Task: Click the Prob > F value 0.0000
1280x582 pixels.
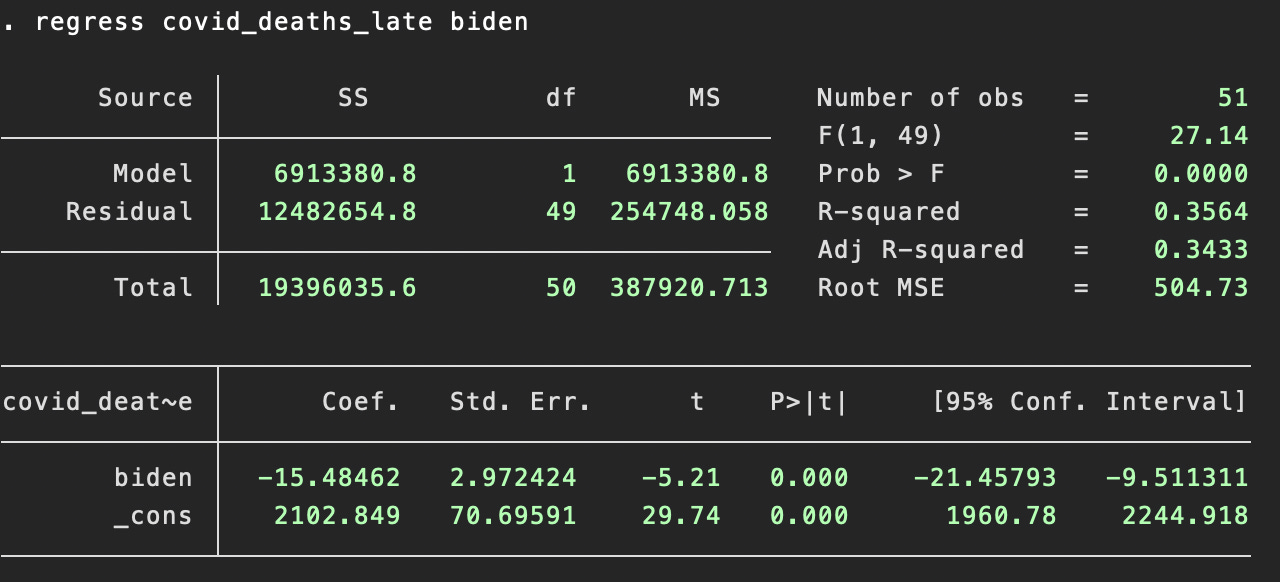Action: tap(1201, 174)
